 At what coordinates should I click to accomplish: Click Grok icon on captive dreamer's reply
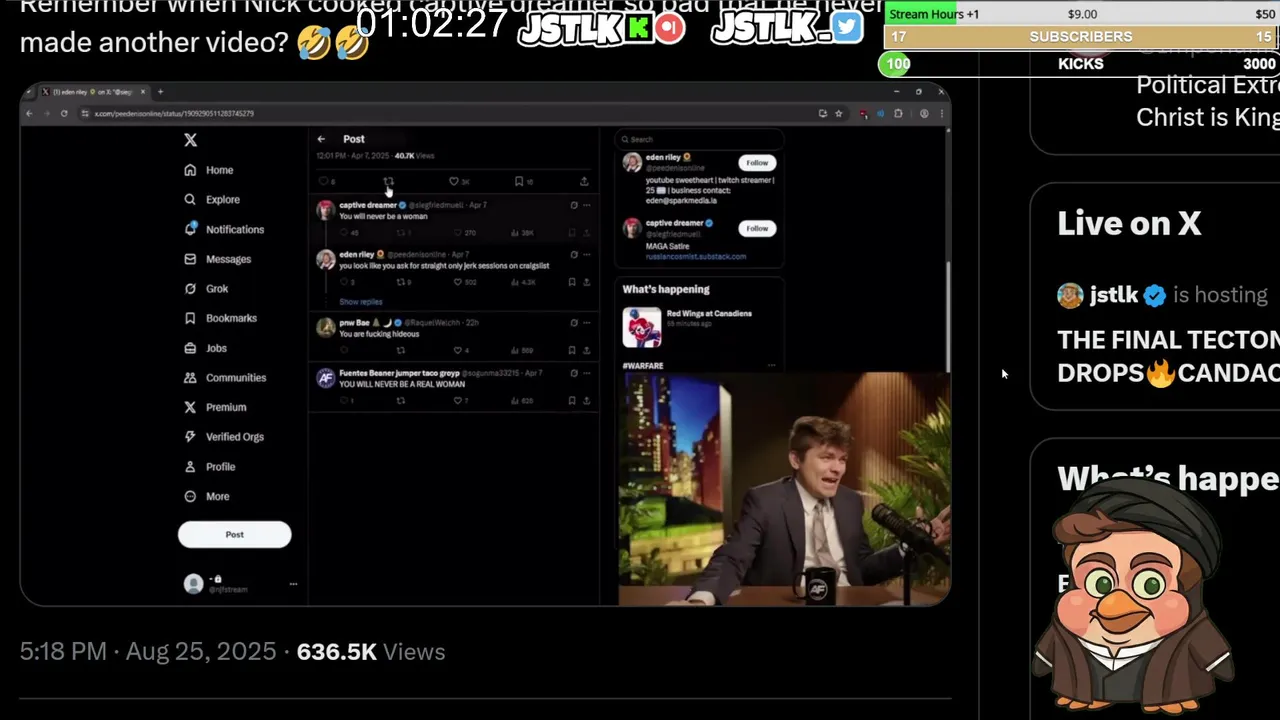(x=574, y=205)
